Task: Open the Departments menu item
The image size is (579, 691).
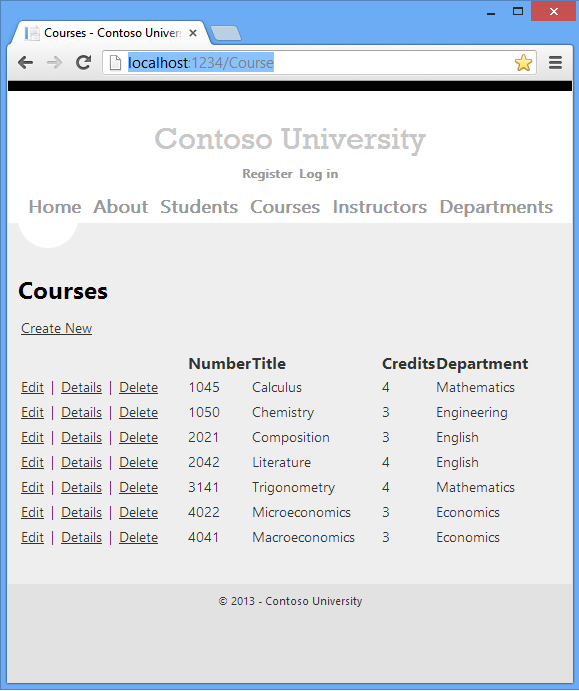Action: (x=496, y=207)
